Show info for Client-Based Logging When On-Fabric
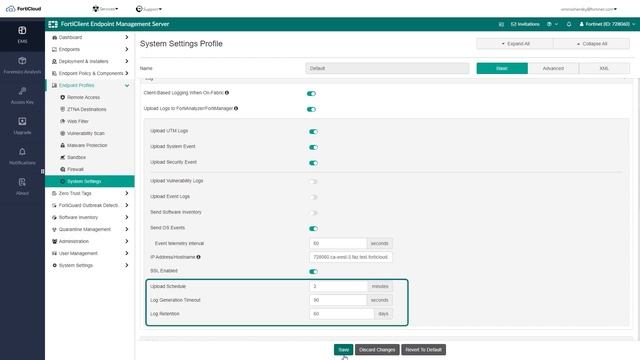 click(227, 93)
